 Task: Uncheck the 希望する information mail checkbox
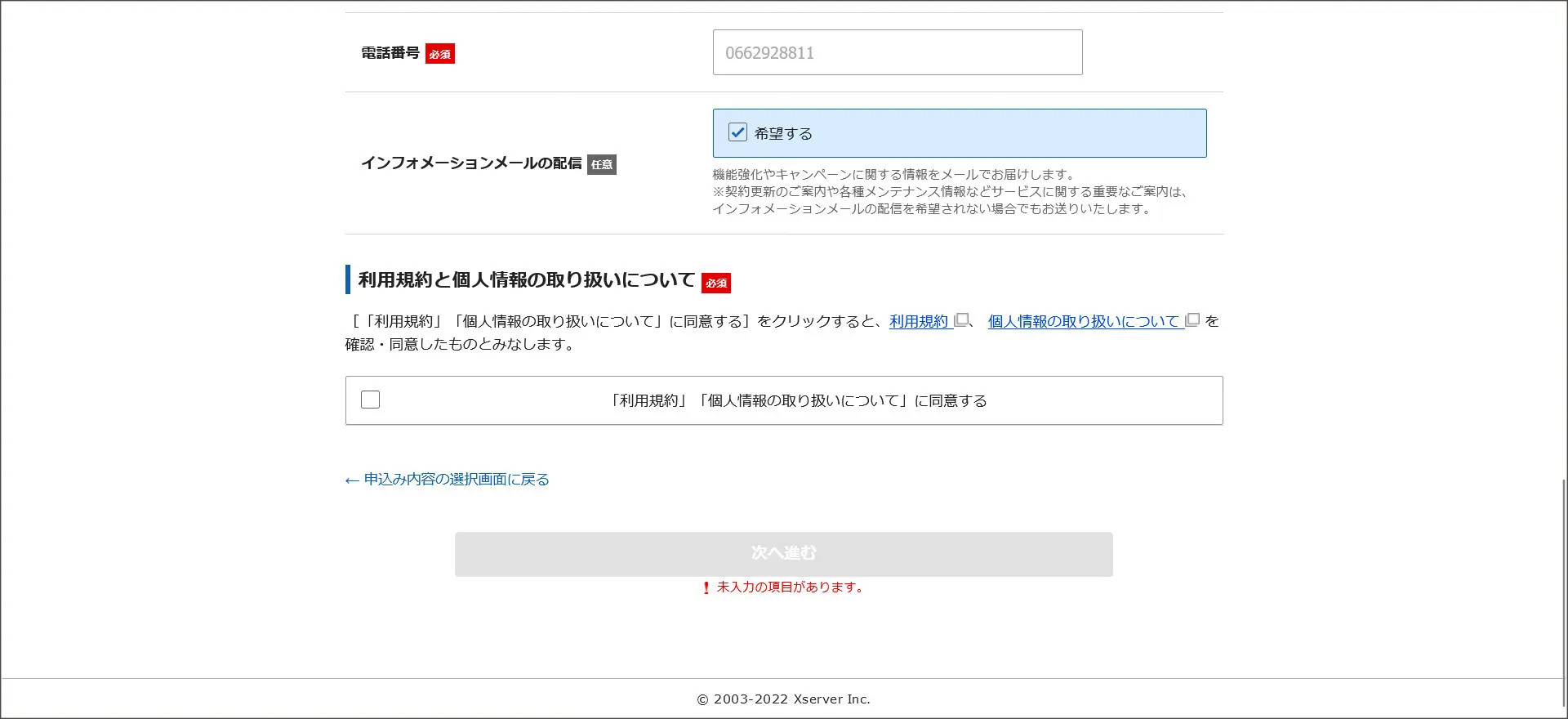pyautogui.click(x=737, y=132)
